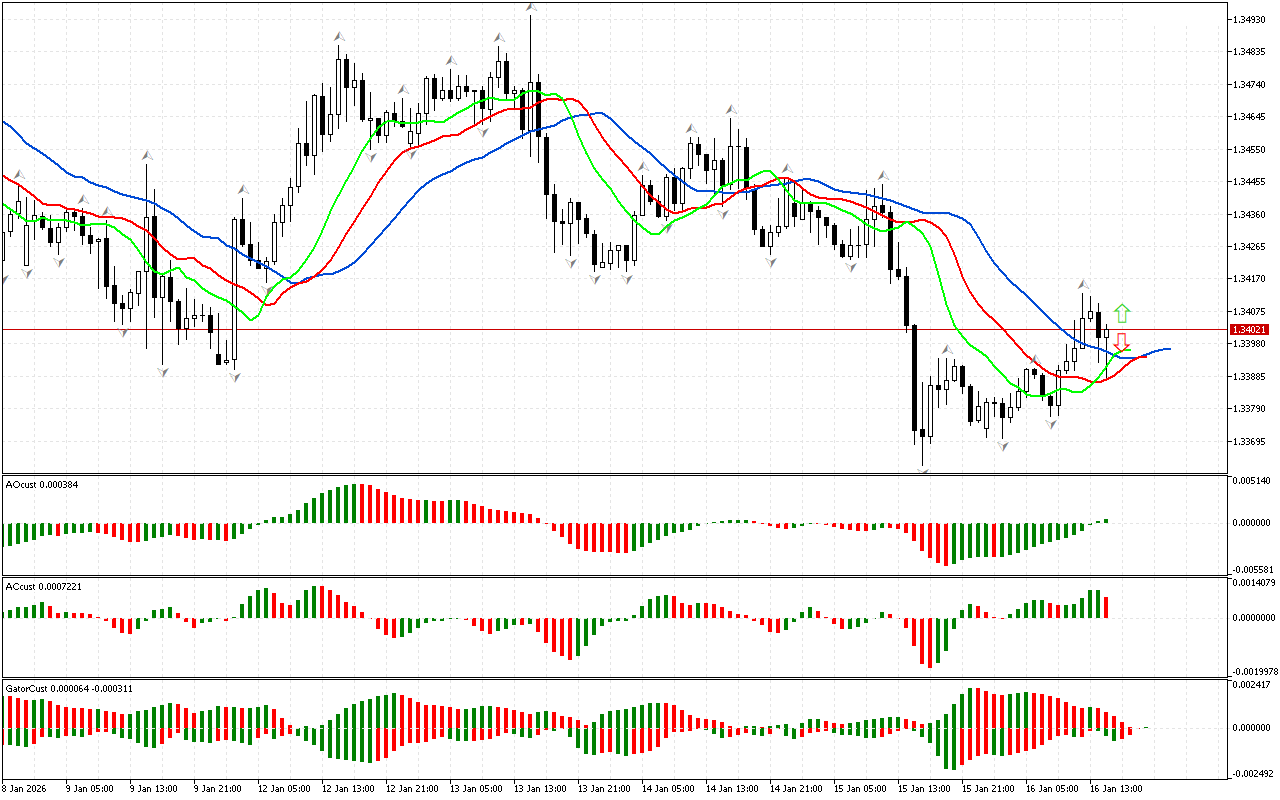Viewport: 1280px width, 800px height.
Task: Click the 1.33695 price scale value
Action: [1250, 441]
